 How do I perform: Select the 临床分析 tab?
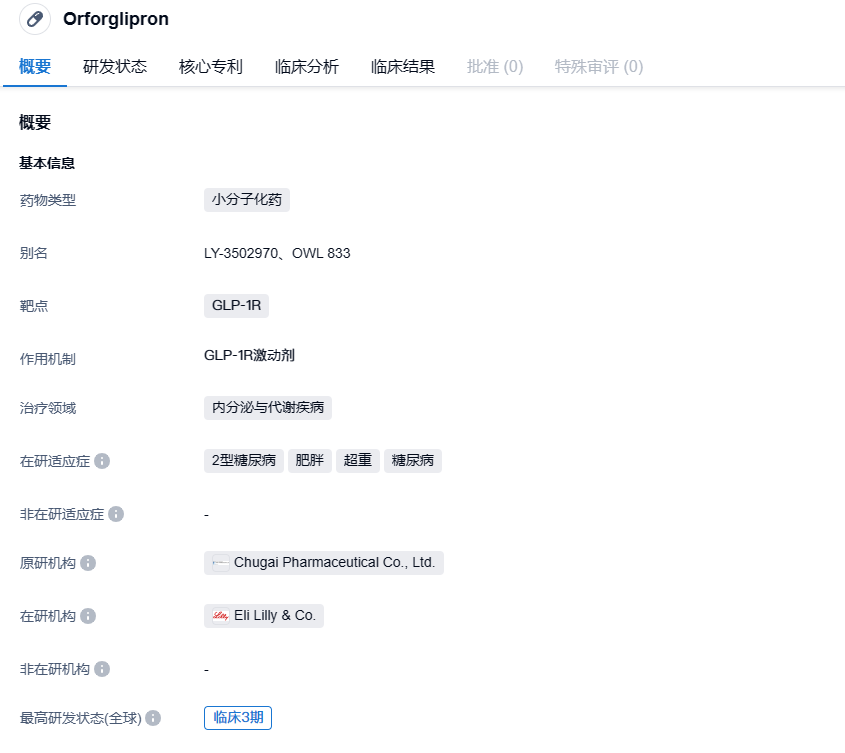click(307, 67)
